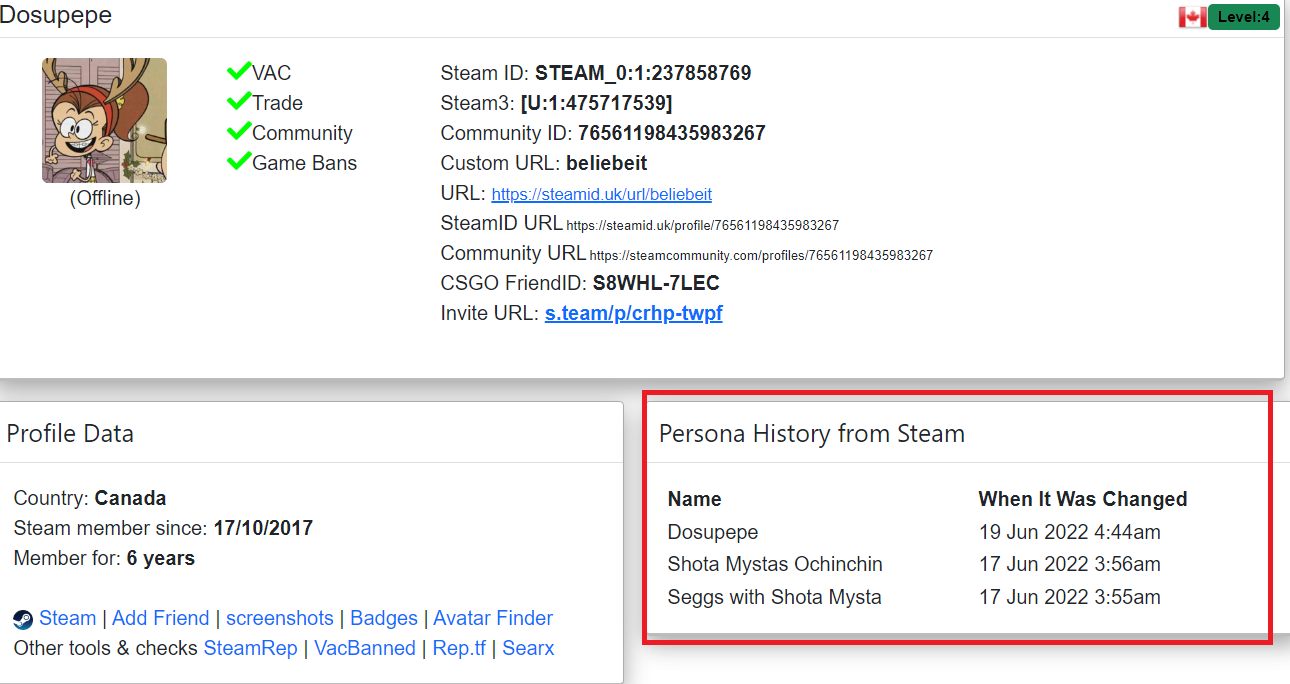Click the green Game Bans checkmark icon
Image resolution: width=1290 pixels, height=684 pixels.
[x=238, y=161]
